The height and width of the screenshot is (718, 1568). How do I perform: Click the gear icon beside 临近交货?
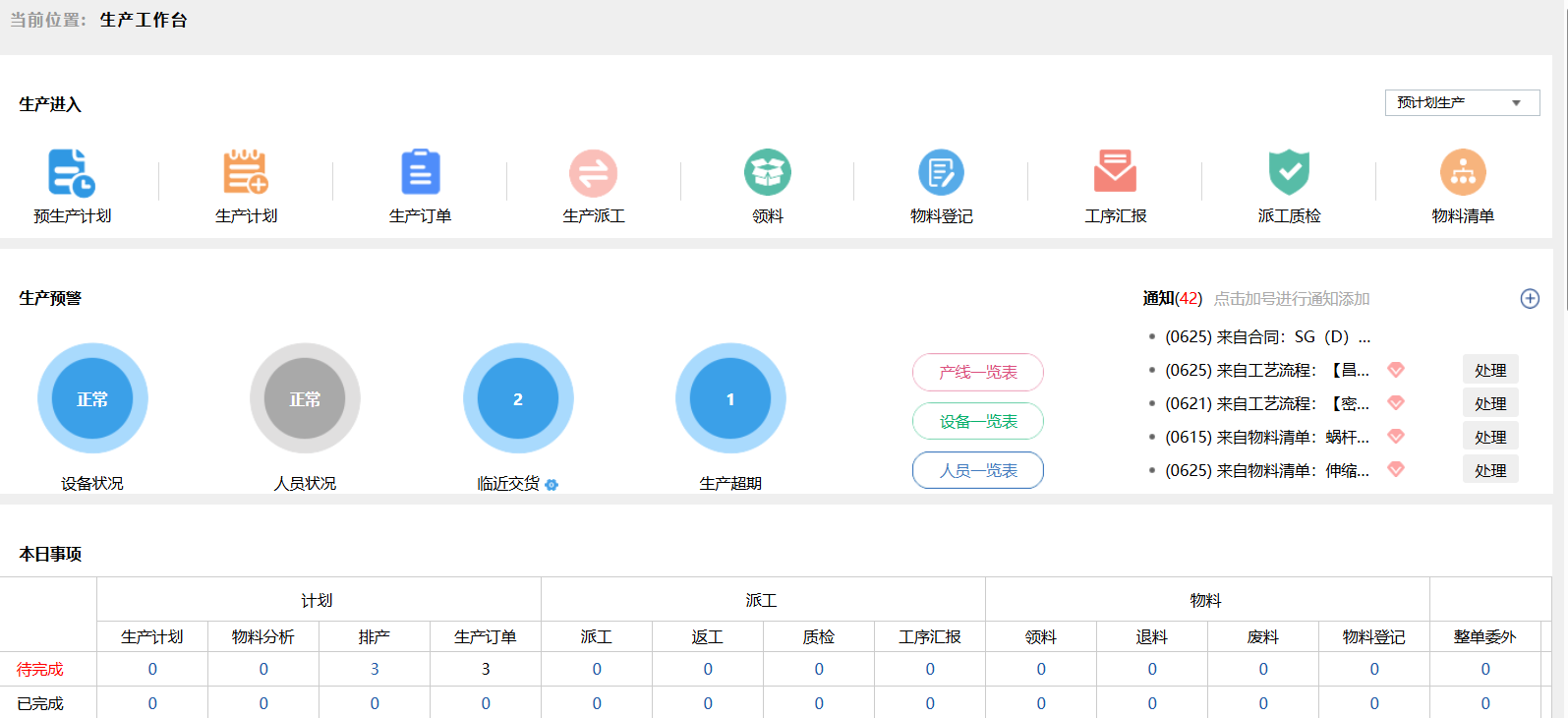click(552, 485)
